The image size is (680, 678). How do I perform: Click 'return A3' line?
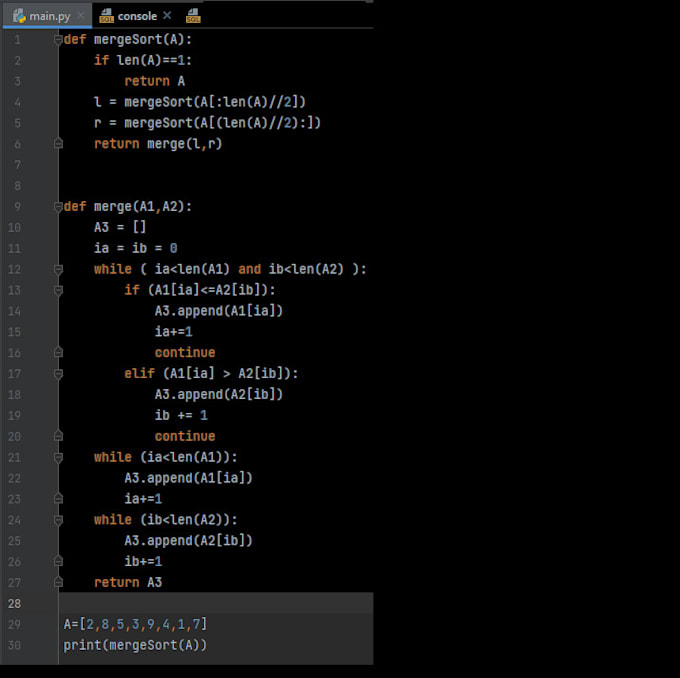pyautogui.click(x=128, y=582)
